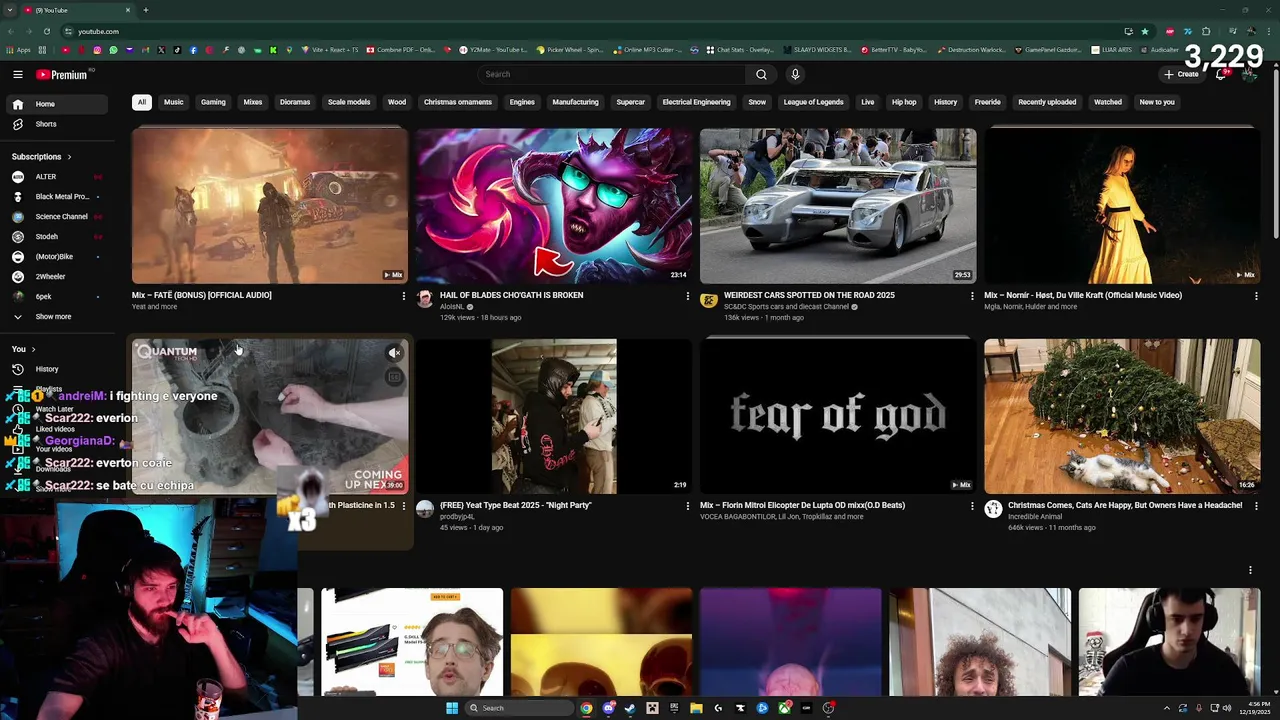
Task: Expand Show more under subscriptions
Action: point(55,317)
